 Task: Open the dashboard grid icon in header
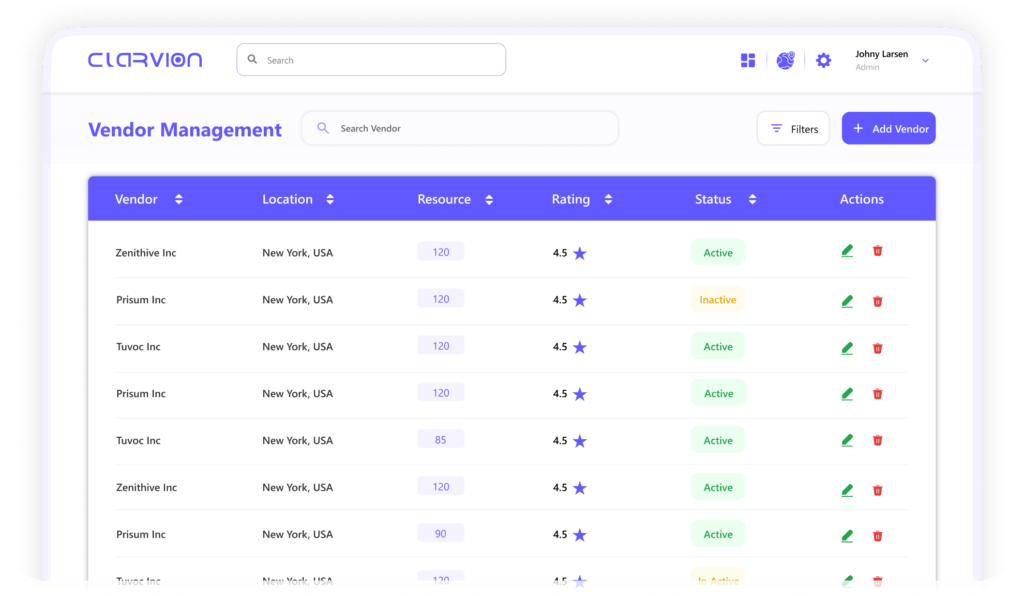748,60
